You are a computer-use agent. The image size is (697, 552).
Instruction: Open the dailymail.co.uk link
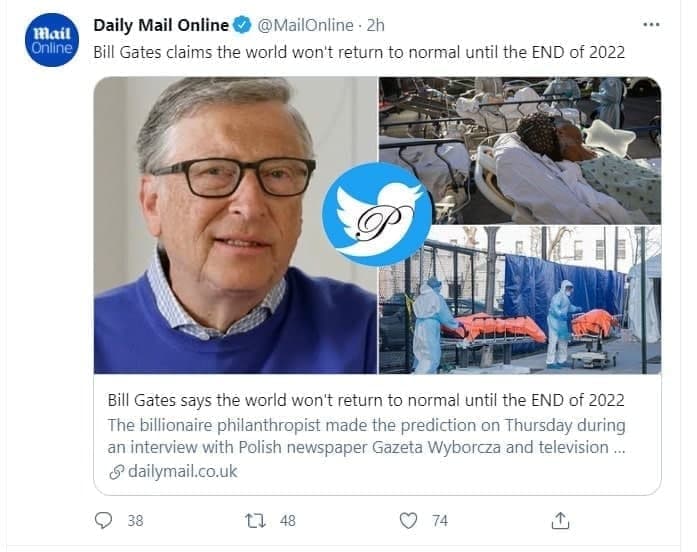[x=182, y=471]
